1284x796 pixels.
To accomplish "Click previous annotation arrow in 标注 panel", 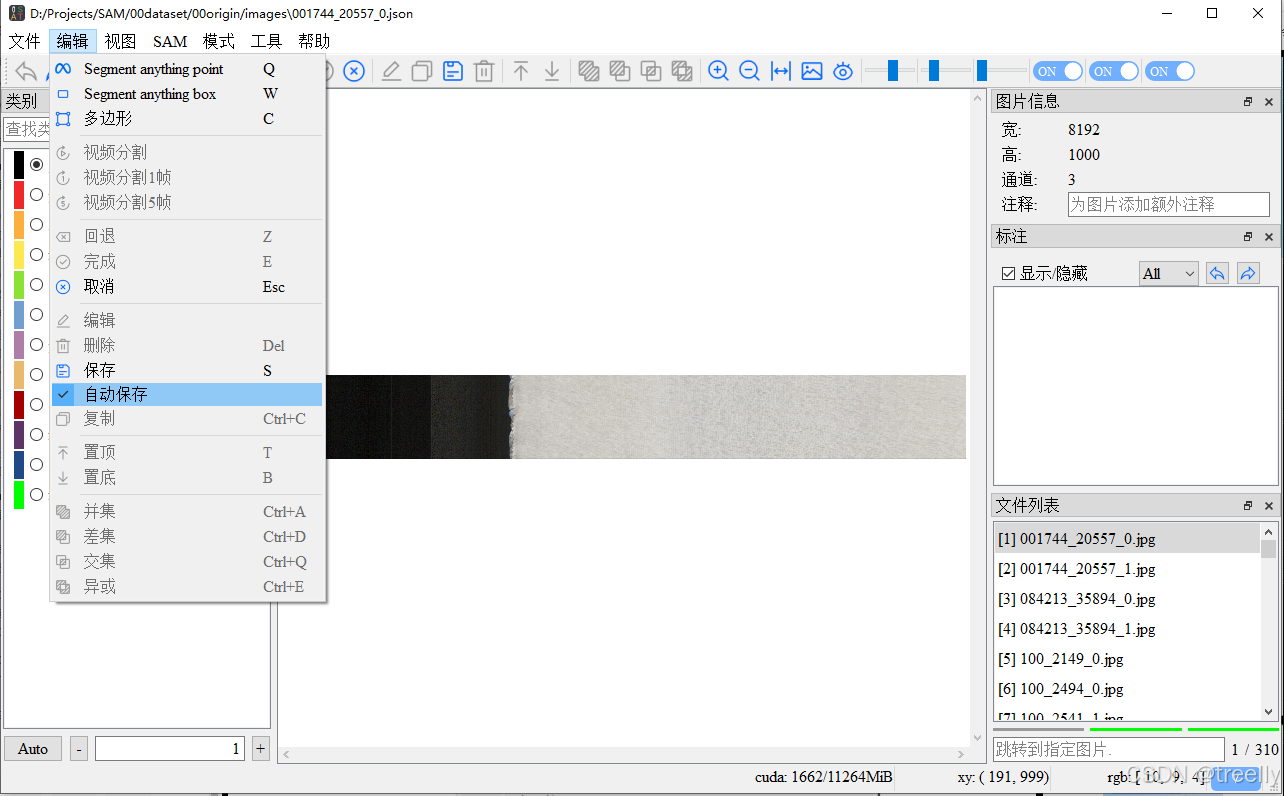I will pos(1217,273).
